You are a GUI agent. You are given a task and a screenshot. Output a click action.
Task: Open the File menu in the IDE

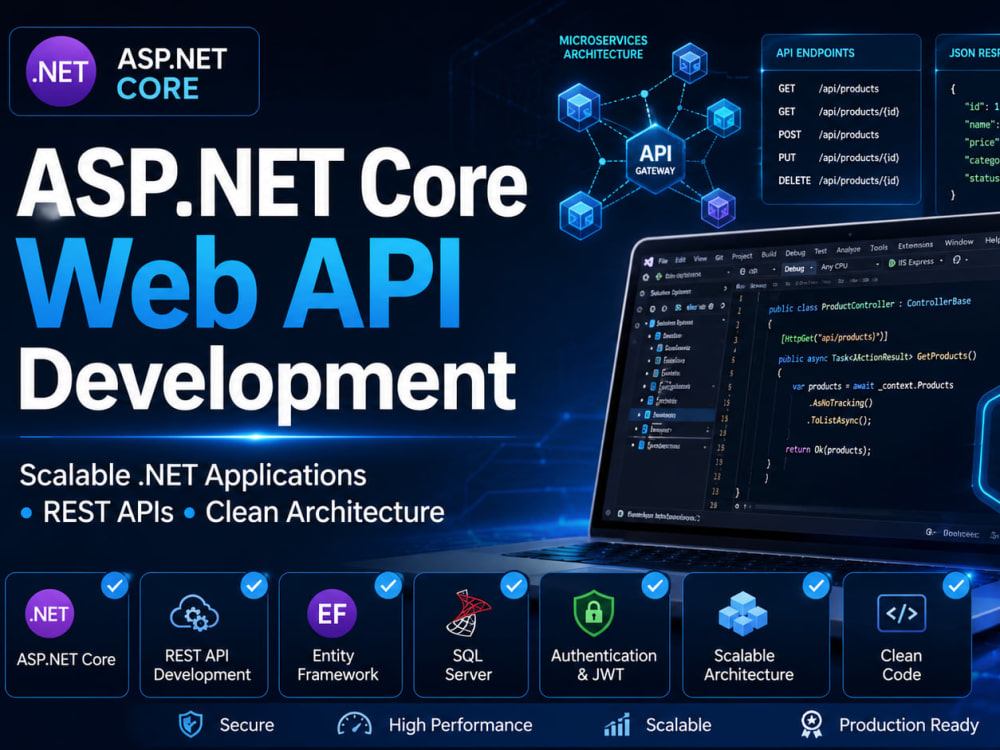(x=663, y=261)
